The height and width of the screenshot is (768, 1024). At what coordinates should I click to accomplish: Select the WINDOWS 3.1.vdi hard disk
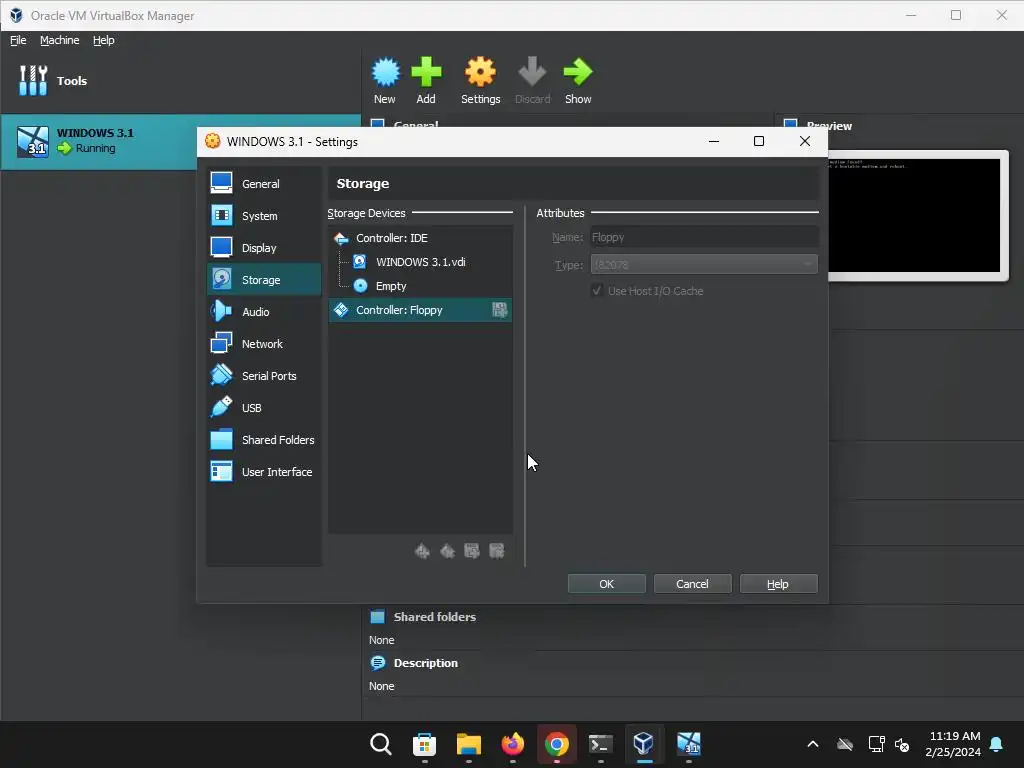tap(420, 262)
